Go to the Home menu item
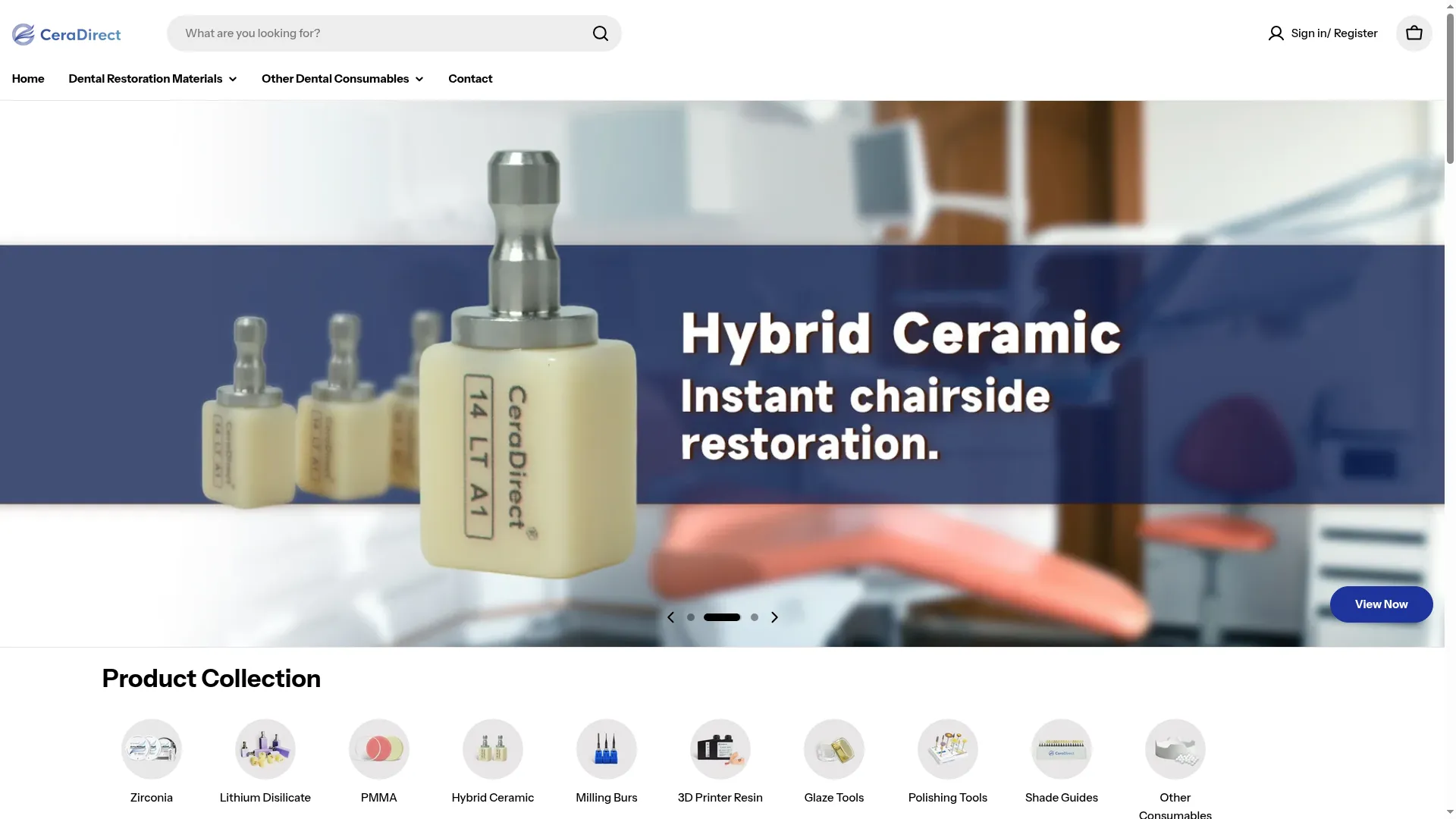 pyautogui.click(x=28, y=79)
